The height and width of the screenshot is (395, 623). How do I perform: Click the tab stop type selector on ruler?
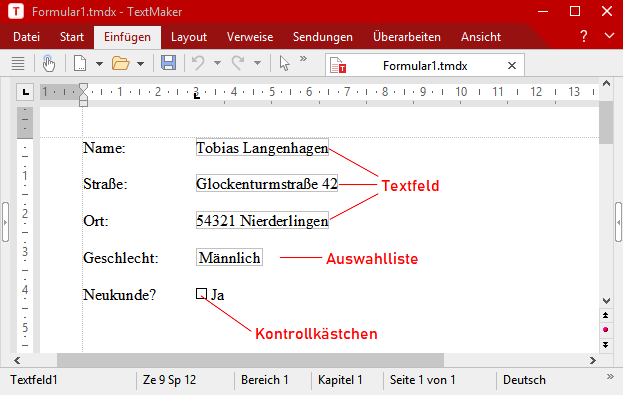coord(25,92)
